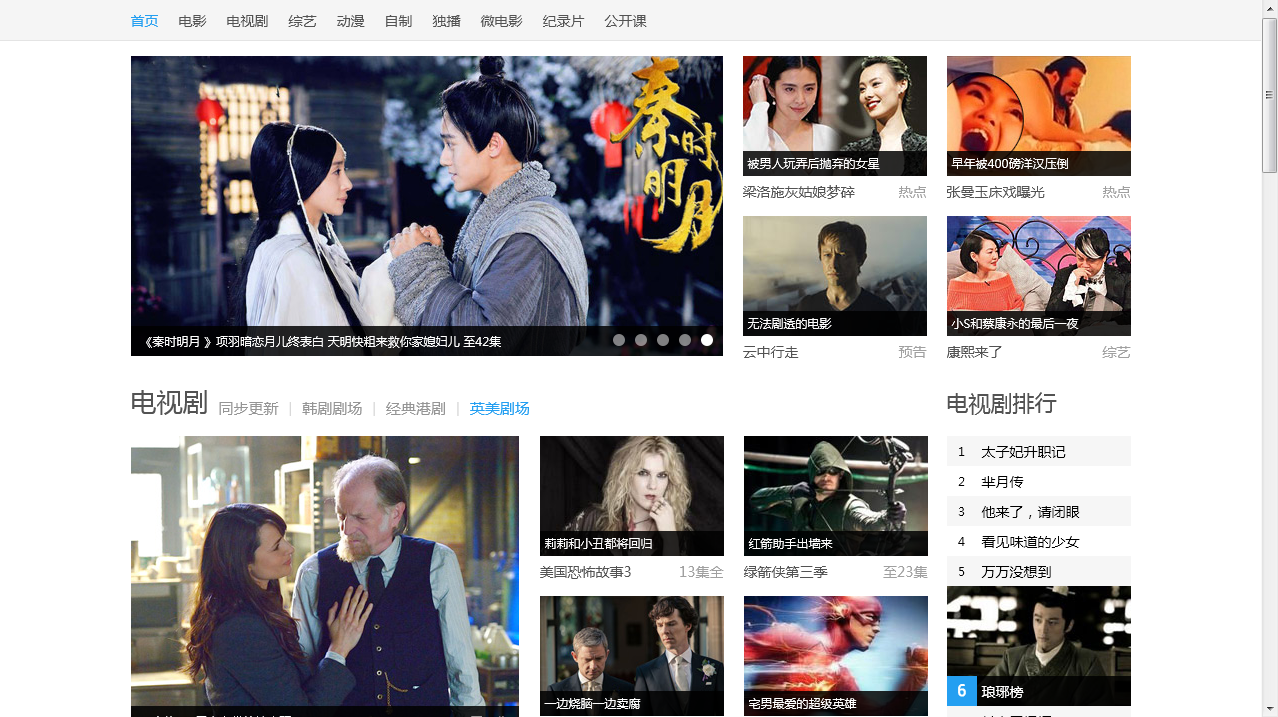Open the 公开课 nav tab
This screenshot has height=717, width=1278.
pos(625,21)
